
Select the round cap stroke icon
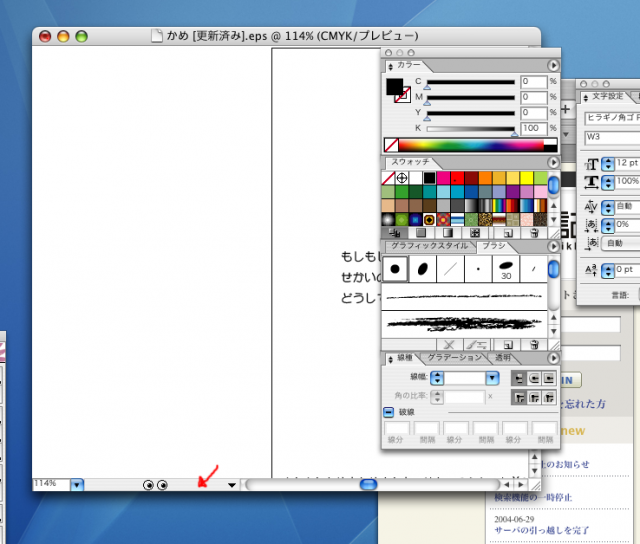(x=536, y=378)
